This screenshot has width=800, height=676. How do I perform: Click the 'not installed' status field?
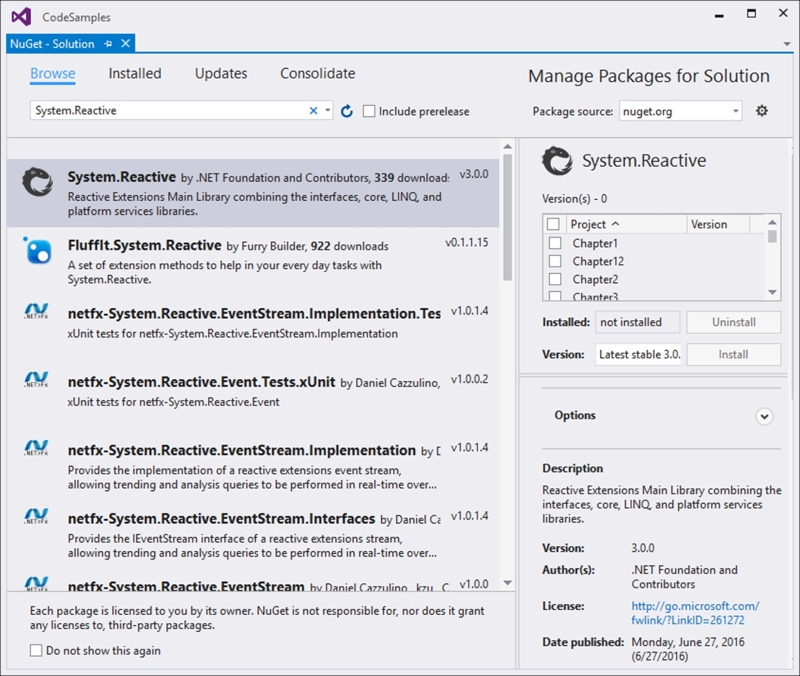coord(637,322)
